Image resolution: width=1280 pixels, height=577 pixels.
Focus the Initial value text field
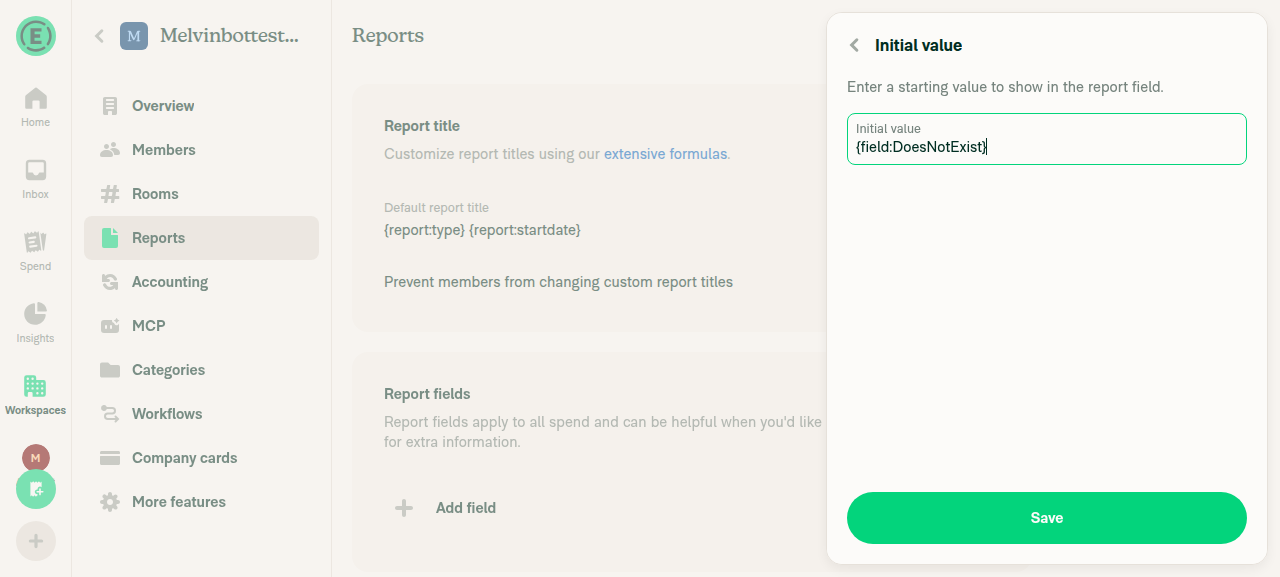[x=1047, y=139]
